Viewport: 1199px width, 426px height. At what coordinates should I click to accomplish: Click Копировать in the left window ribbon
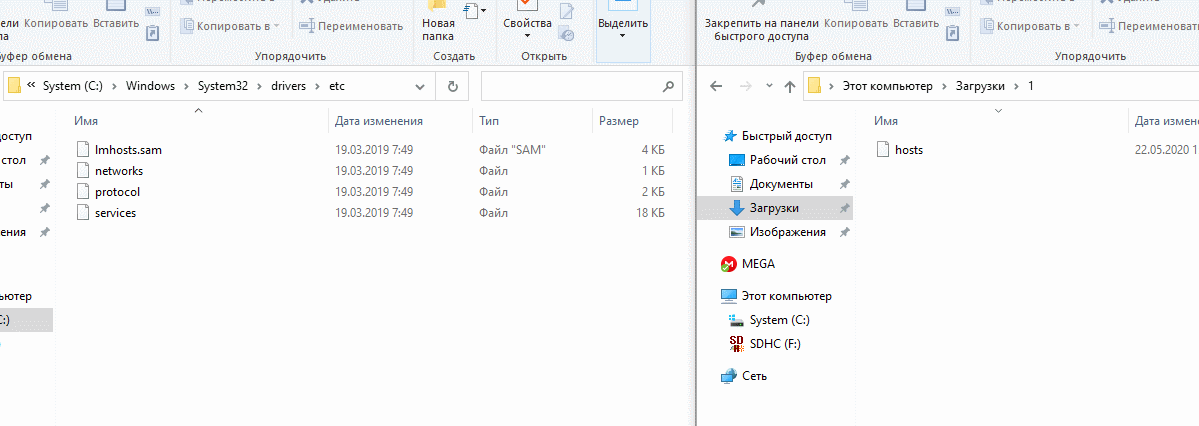click(55, 23)
